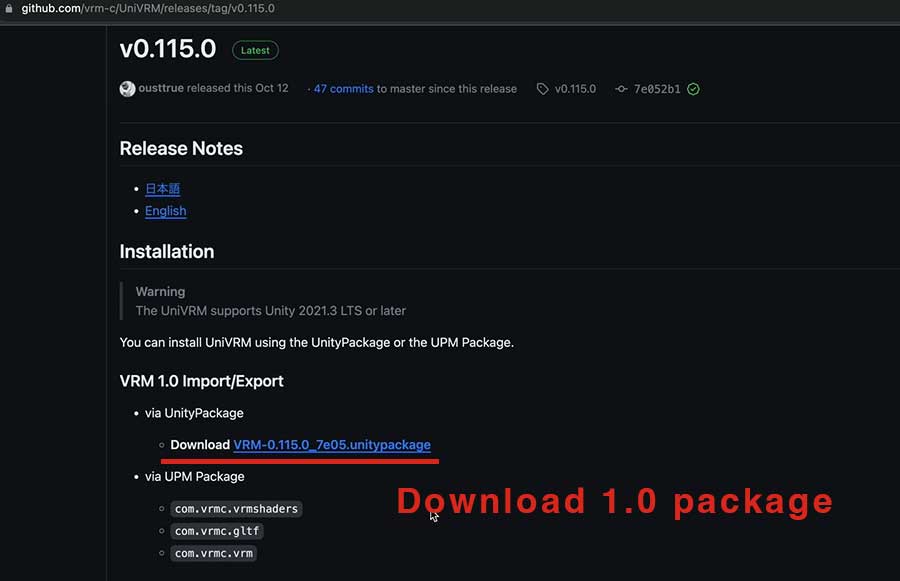Viewport: 900px width, 581px height.
Task: Download VRM-0.115.0_7e05.unitypackage
Action: (x=332, y=445)
